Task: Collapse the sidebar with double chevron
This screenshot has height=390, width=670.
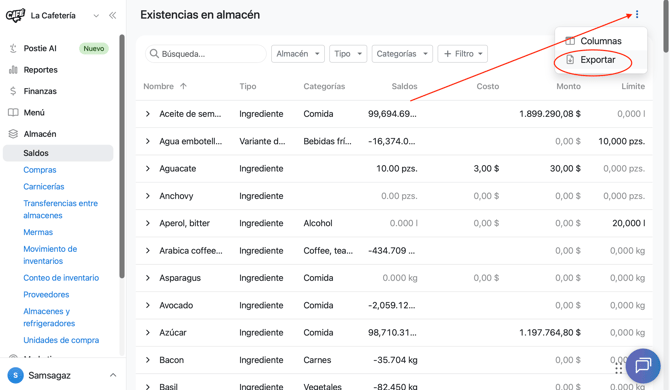Action: click(x=112, y=15)
